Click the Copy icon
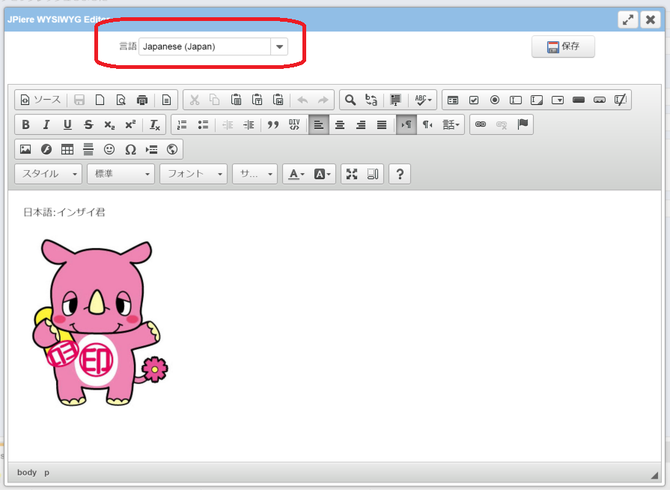This screenshot has width=670, height=490. (215, 100)
